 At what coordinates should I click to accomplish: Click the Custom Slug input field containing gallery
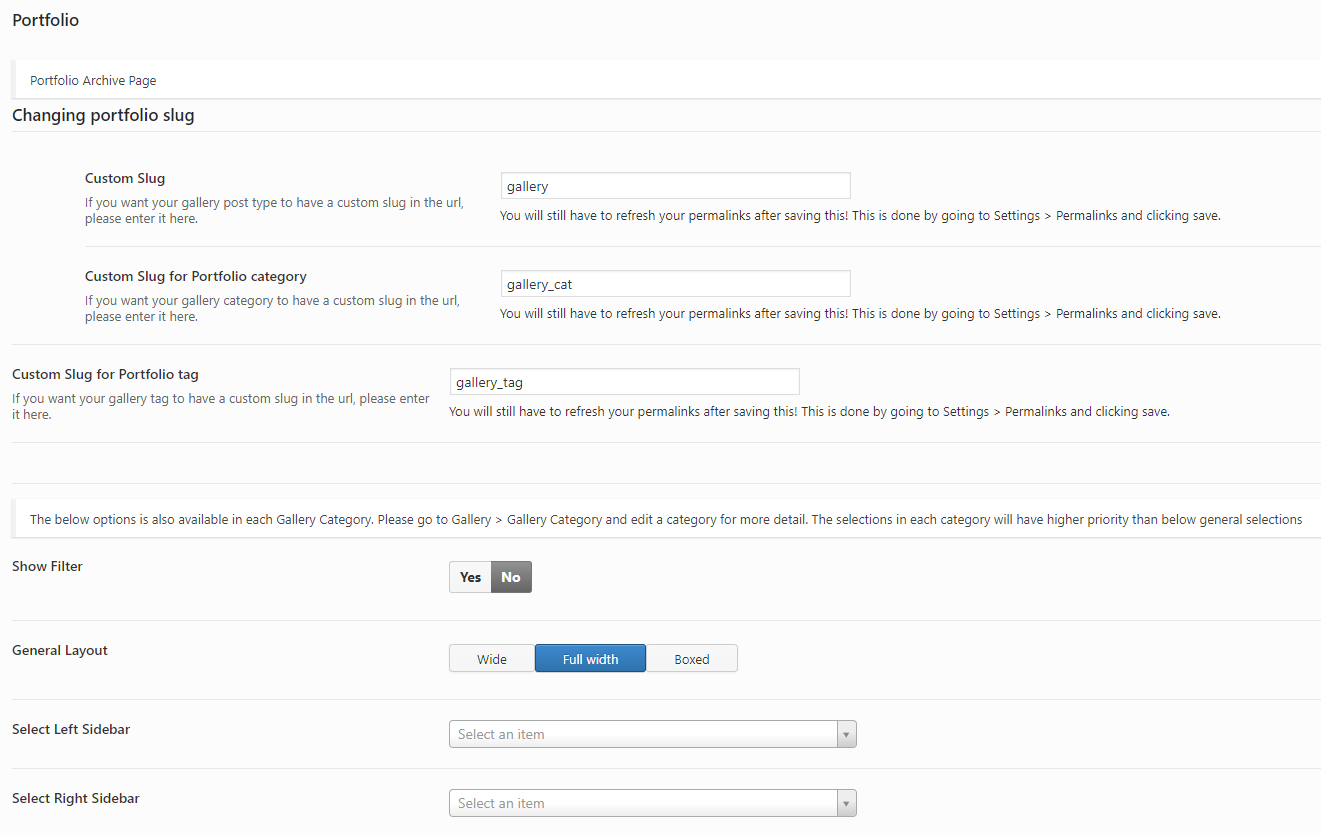pos(675,186)
